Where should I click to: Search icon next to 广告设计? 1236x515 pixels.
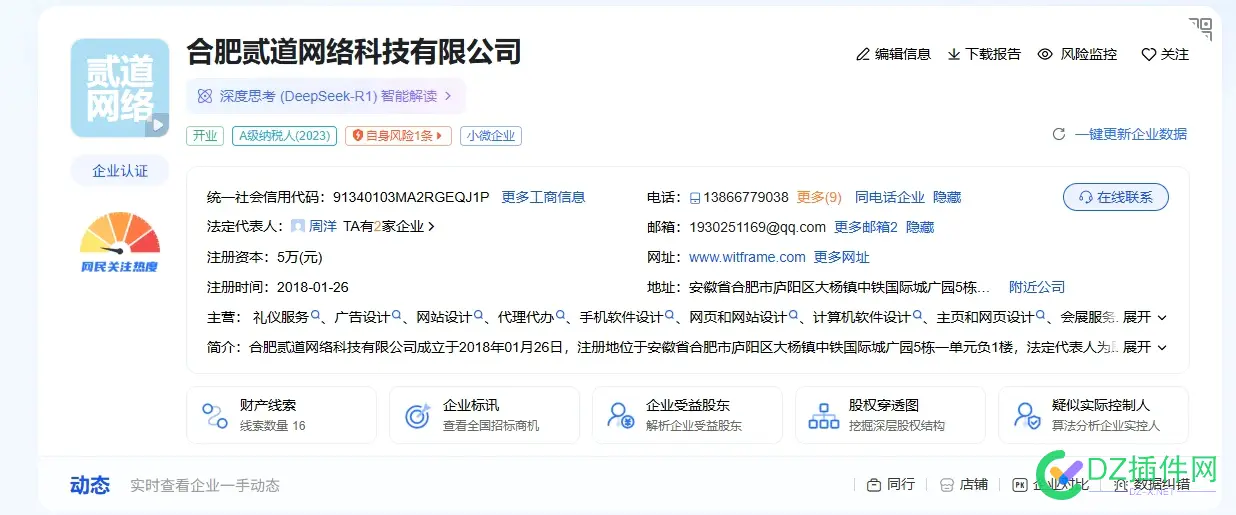(x=397, y=316)
